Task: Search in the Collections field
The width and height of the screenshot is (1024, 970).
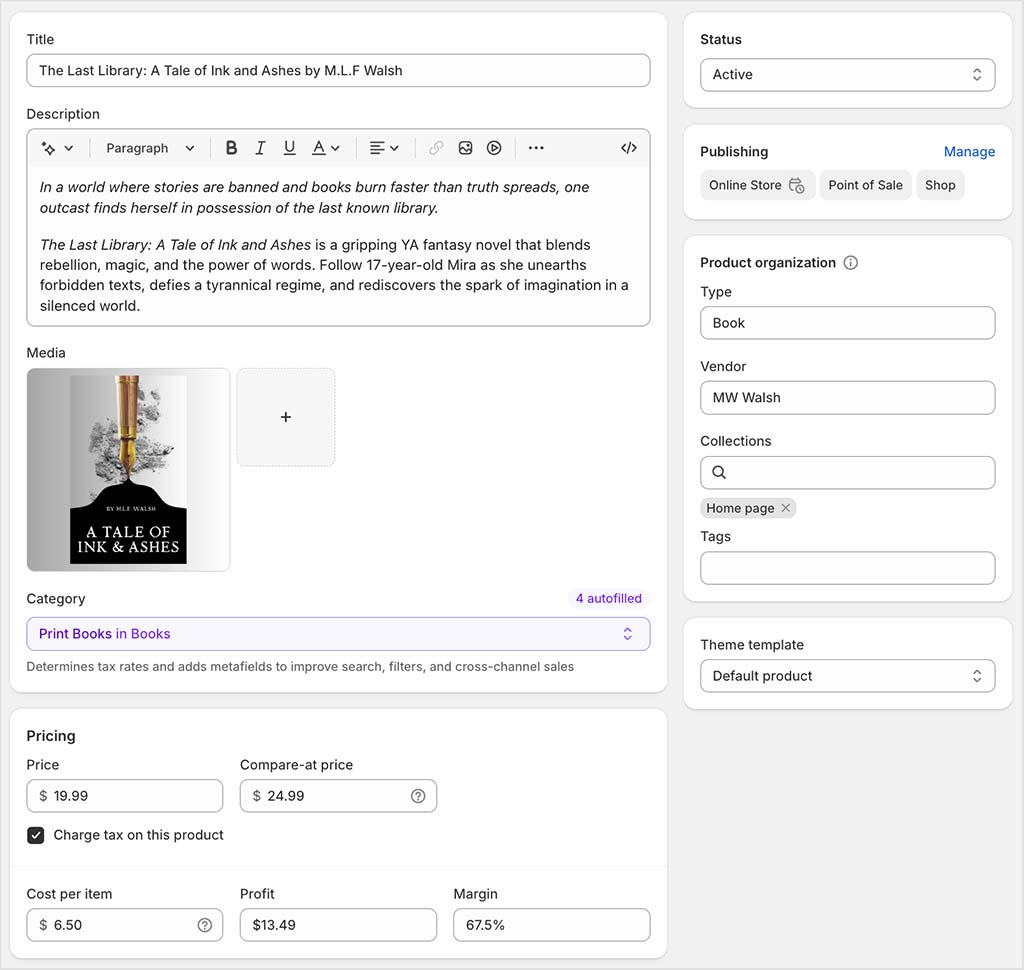Action: [x=848, y=472]
